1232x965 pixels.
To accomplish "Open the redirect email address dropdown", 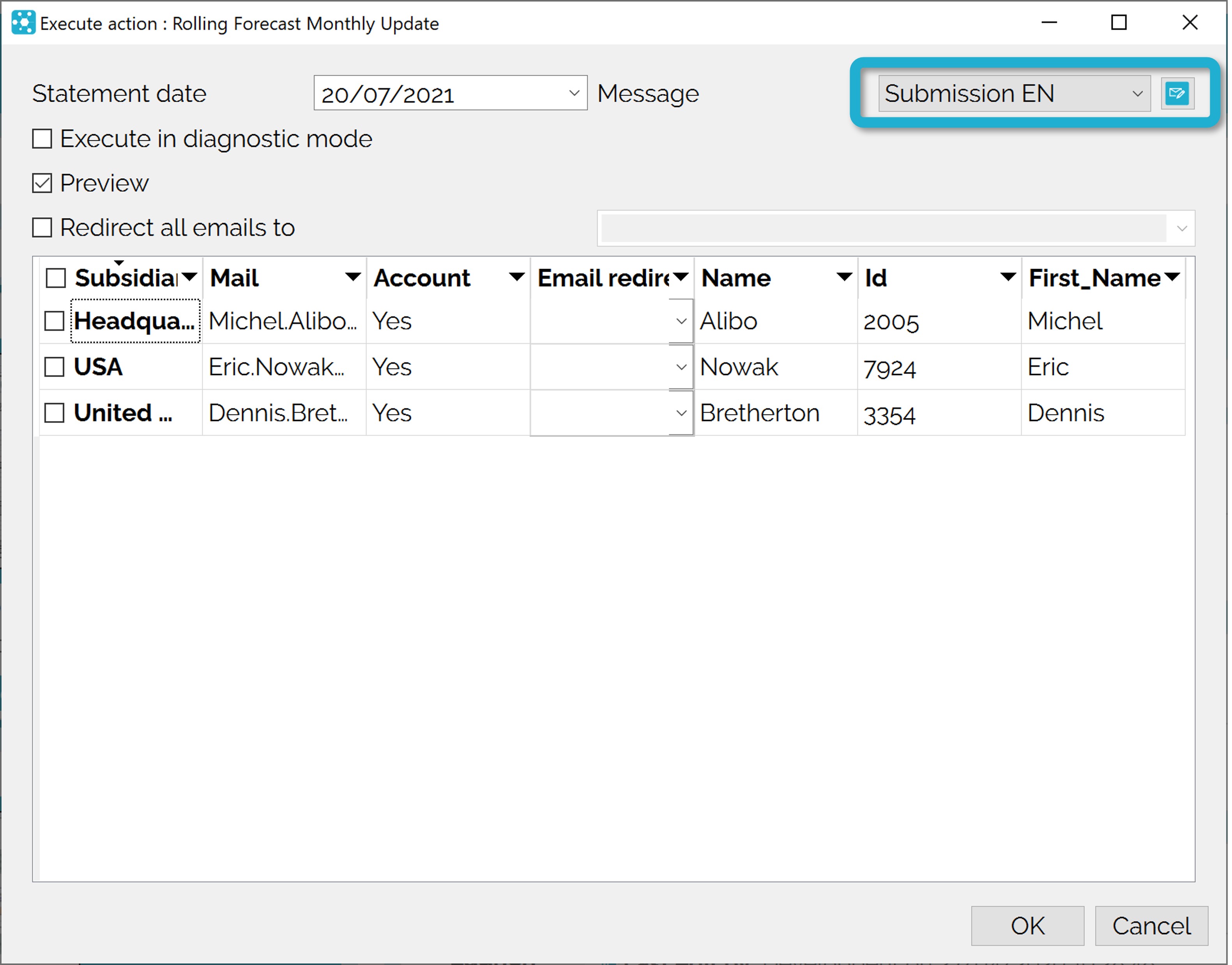I will pos(1181,228).
